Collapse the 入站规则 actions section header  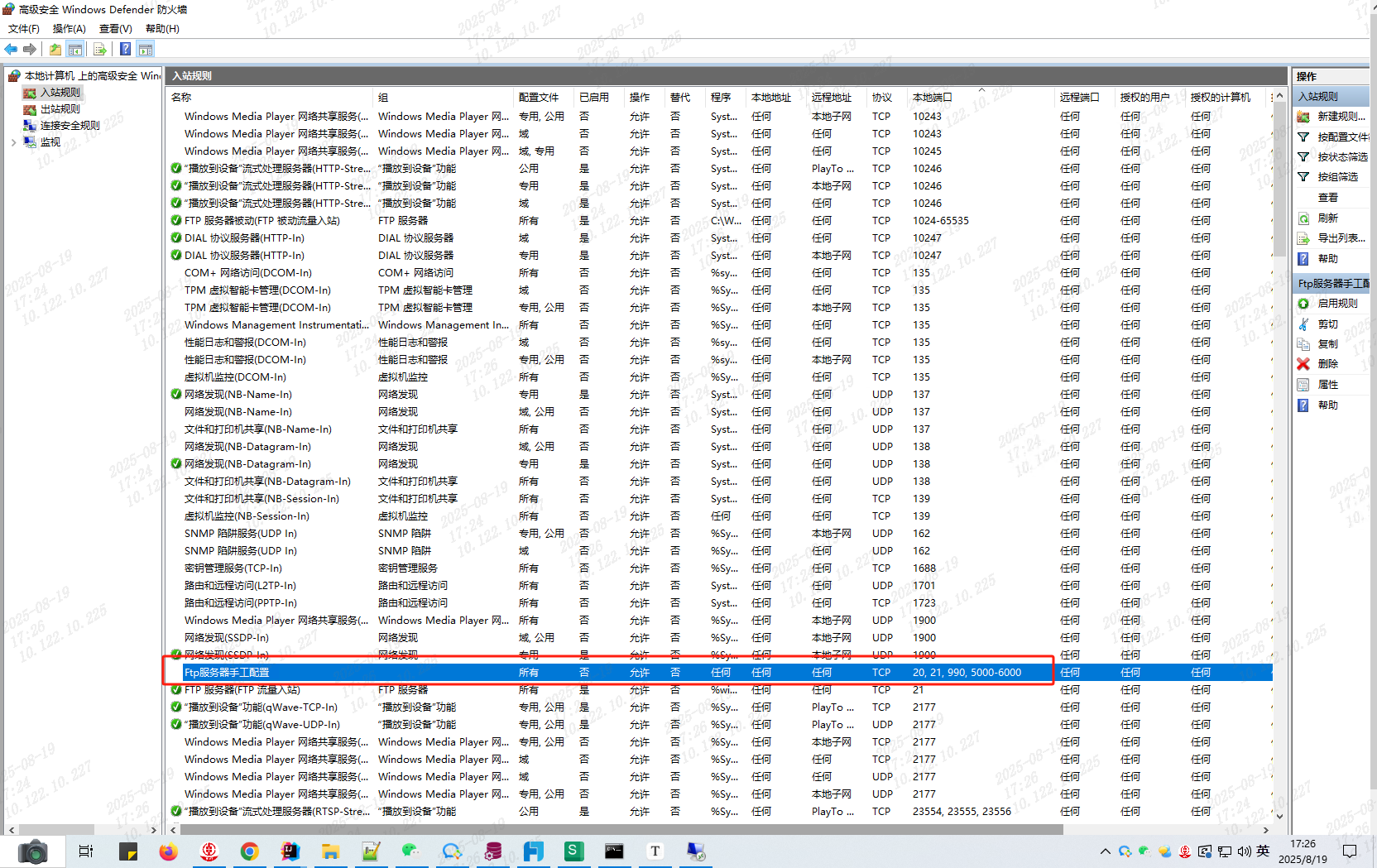coord(1331,97)
